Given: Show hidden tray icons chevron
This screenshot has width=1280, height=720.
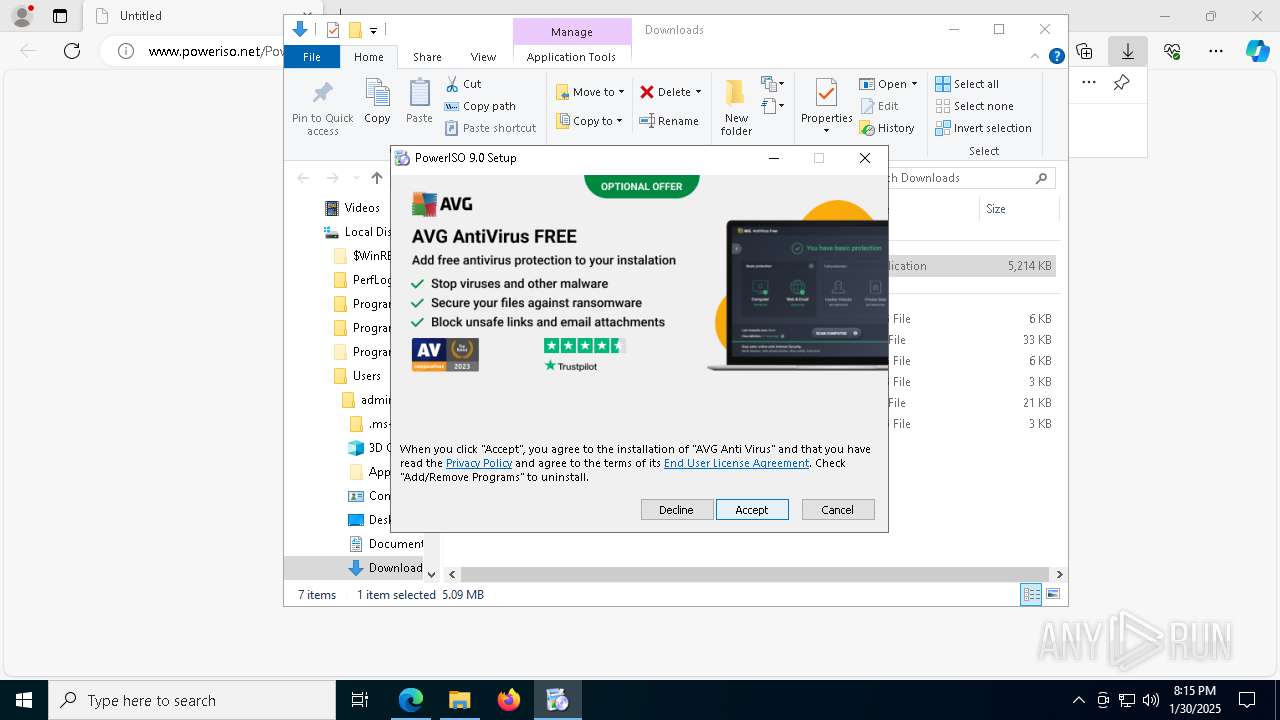Looking at the screenshot, I should (1078, 700).
